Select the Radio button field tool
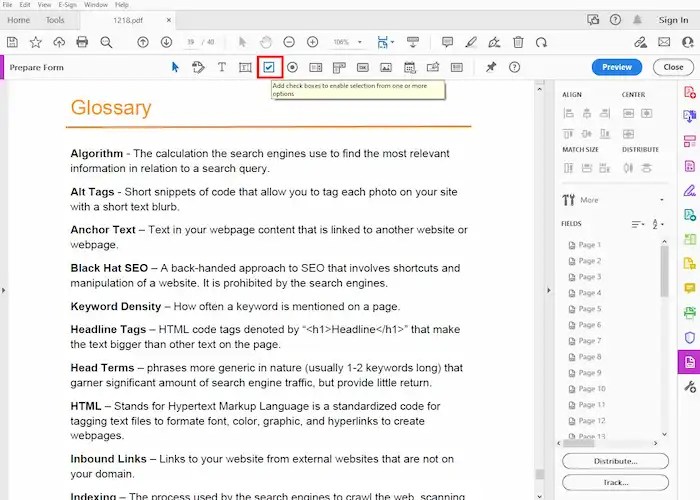The width and height of the screenshot is (700, 500). [x=292, y=67]
